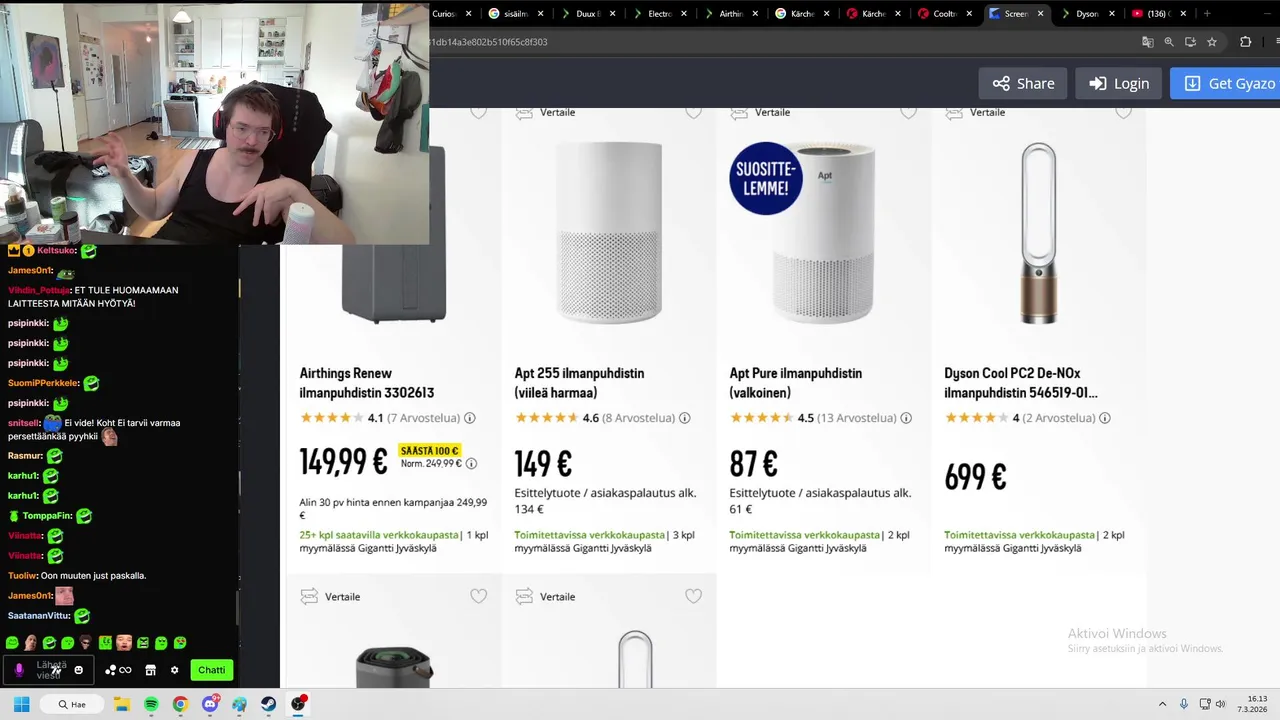Open Dyson Cool PC2 De-NOx product title

click(1021, 383)
